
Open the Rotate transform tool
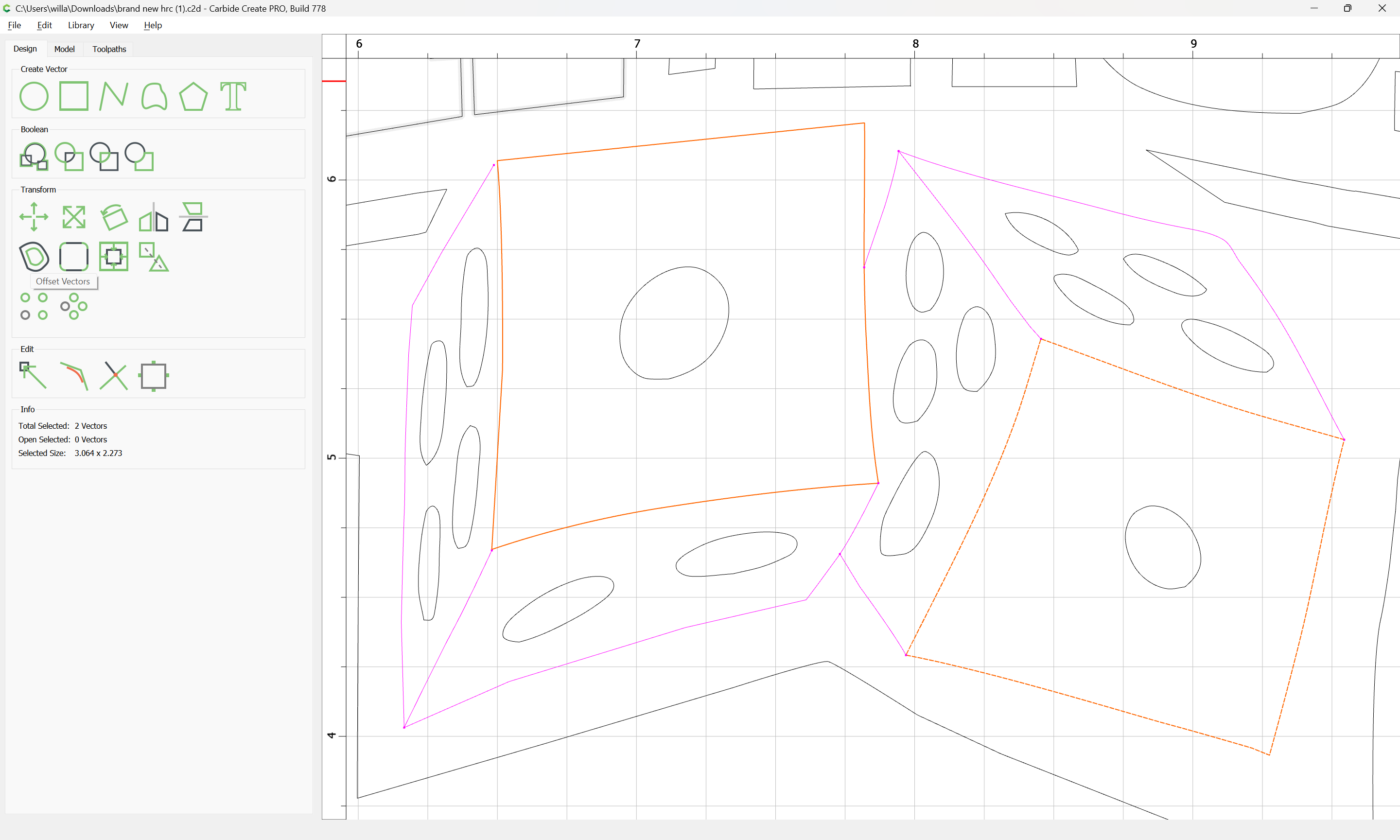point(114,217)
